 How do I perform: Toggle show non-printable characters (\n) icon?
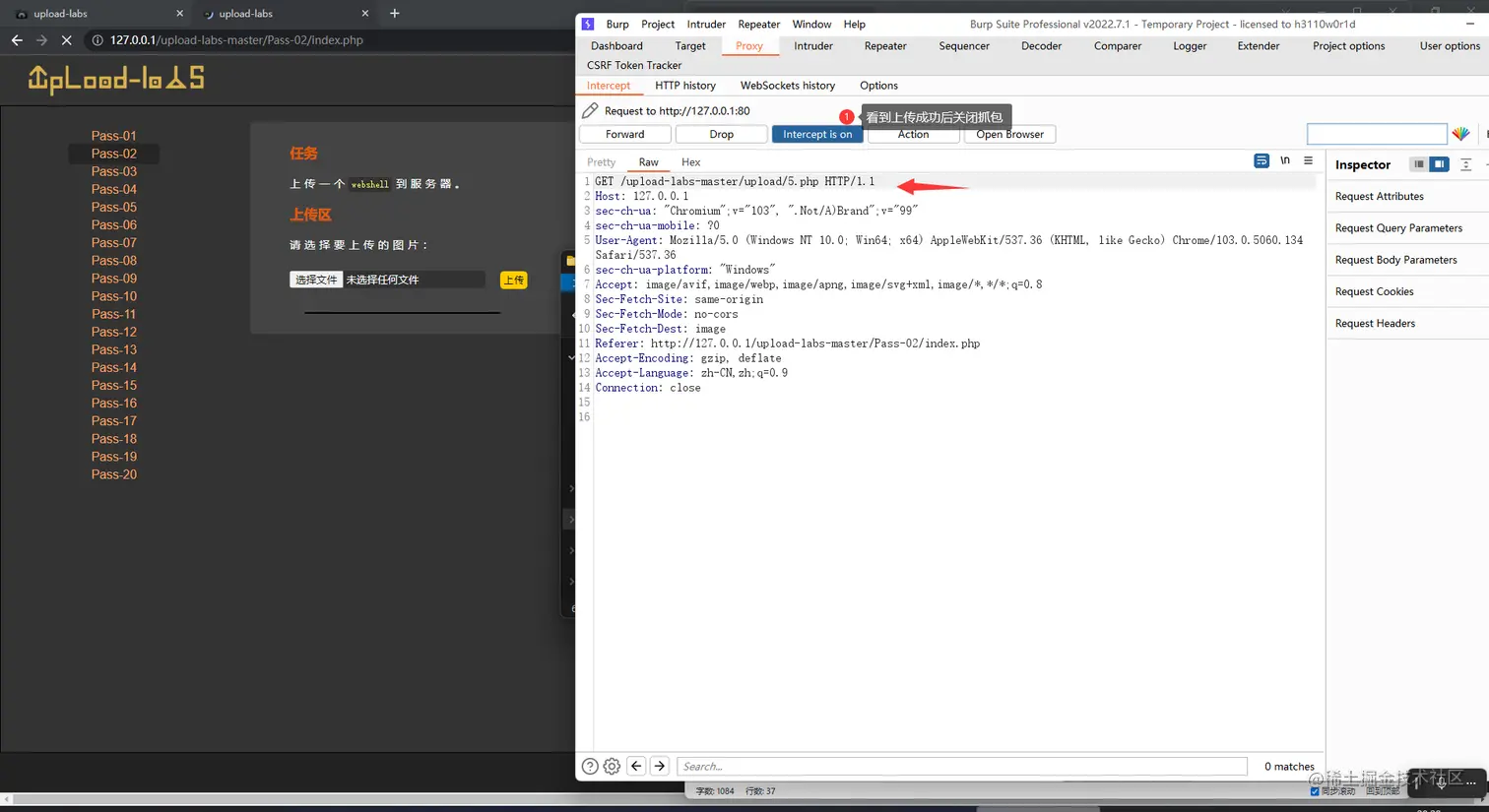1285,160
